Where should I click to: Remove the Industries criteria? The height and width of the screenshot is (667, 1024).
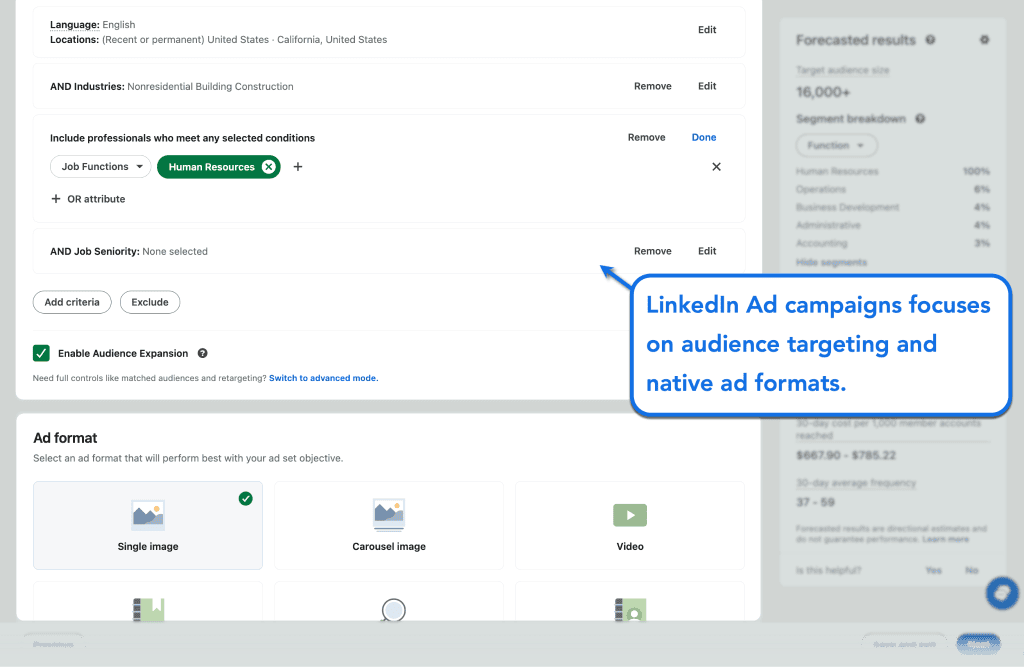(x=652, y=86)
